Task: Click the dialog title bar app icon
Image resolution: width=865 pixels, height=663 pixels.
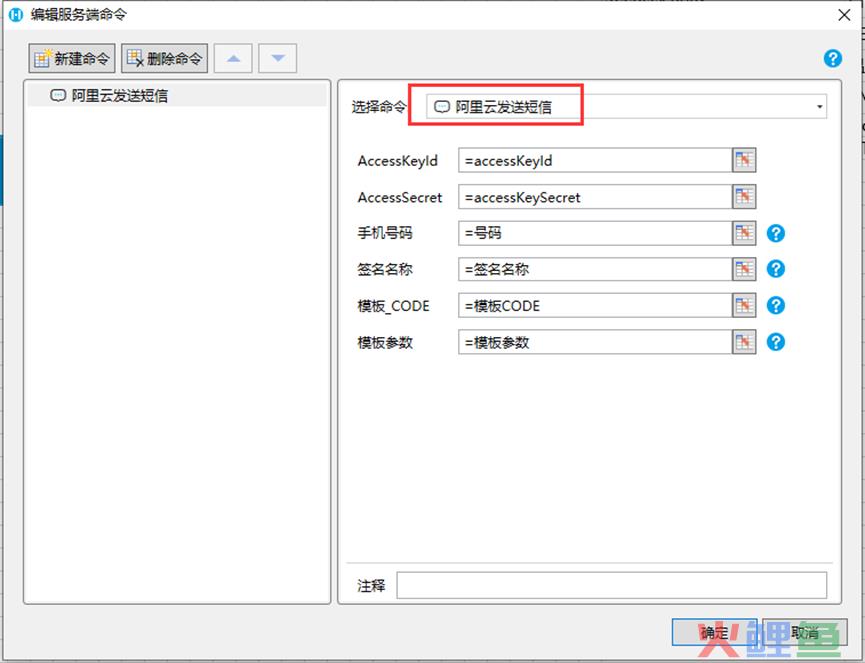Action: pos(16,15)
